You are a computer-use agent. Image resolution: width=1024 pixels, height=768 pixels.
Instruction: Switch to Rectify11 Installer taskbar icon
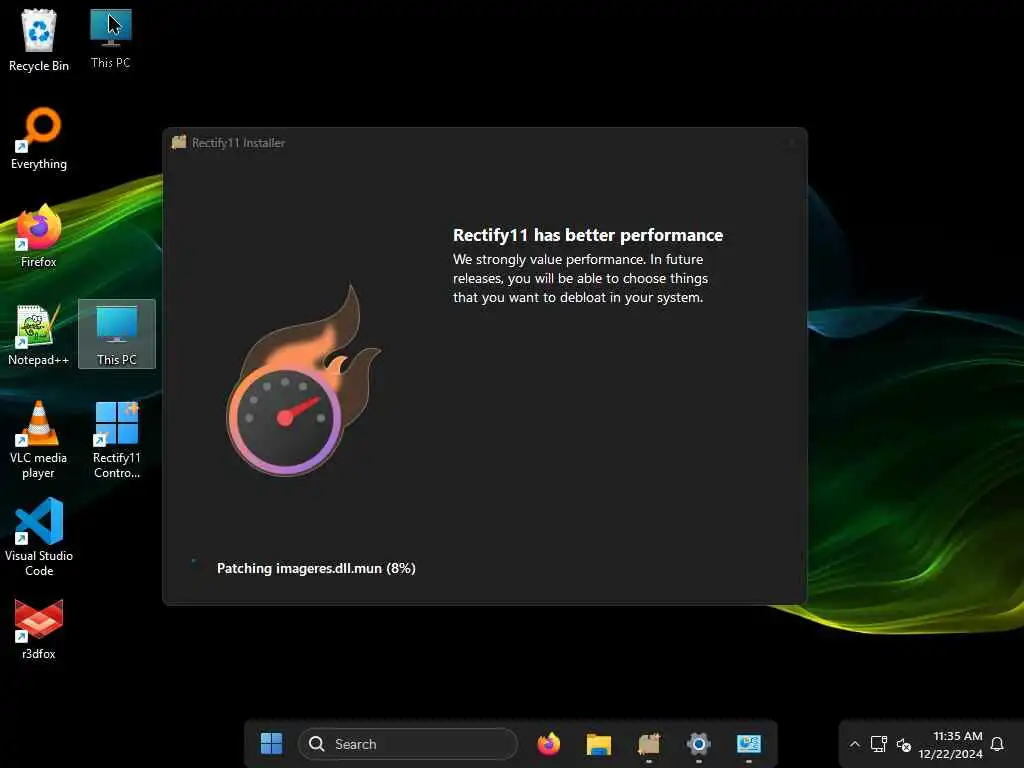pos(648,744)
